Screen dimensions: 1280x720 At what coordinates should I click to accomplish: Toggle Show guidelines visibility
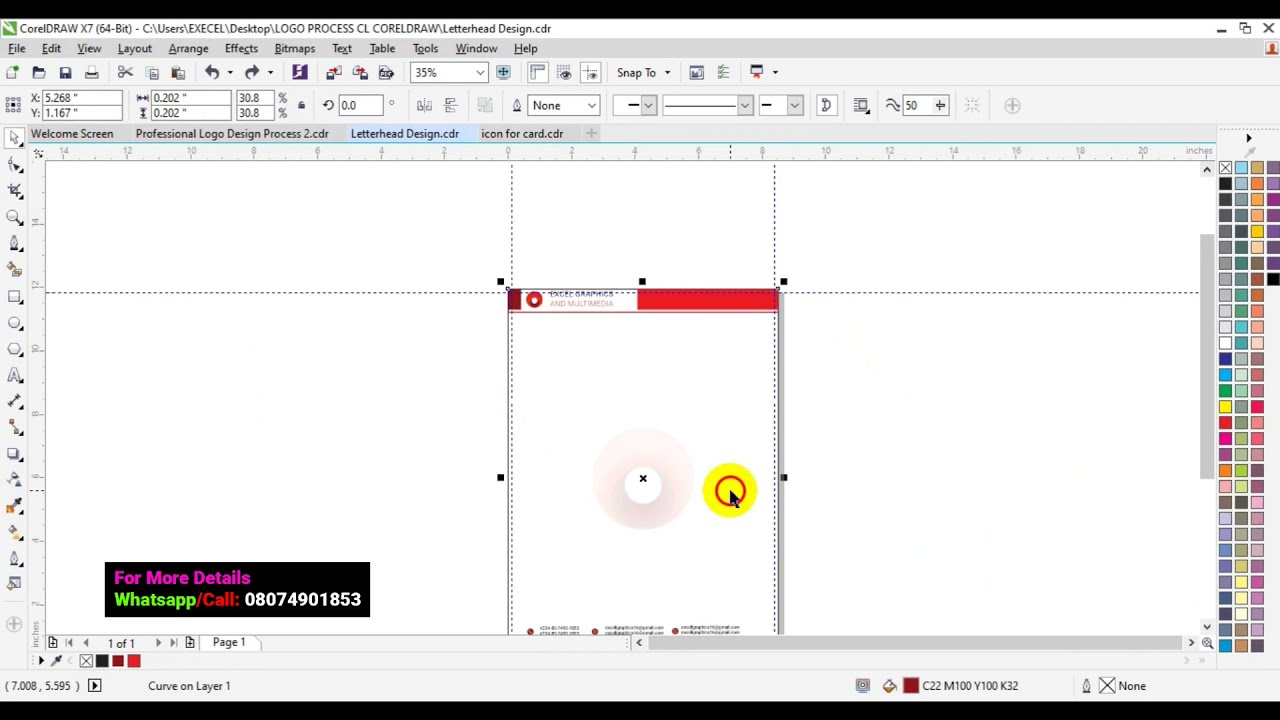tap(590, 72)
